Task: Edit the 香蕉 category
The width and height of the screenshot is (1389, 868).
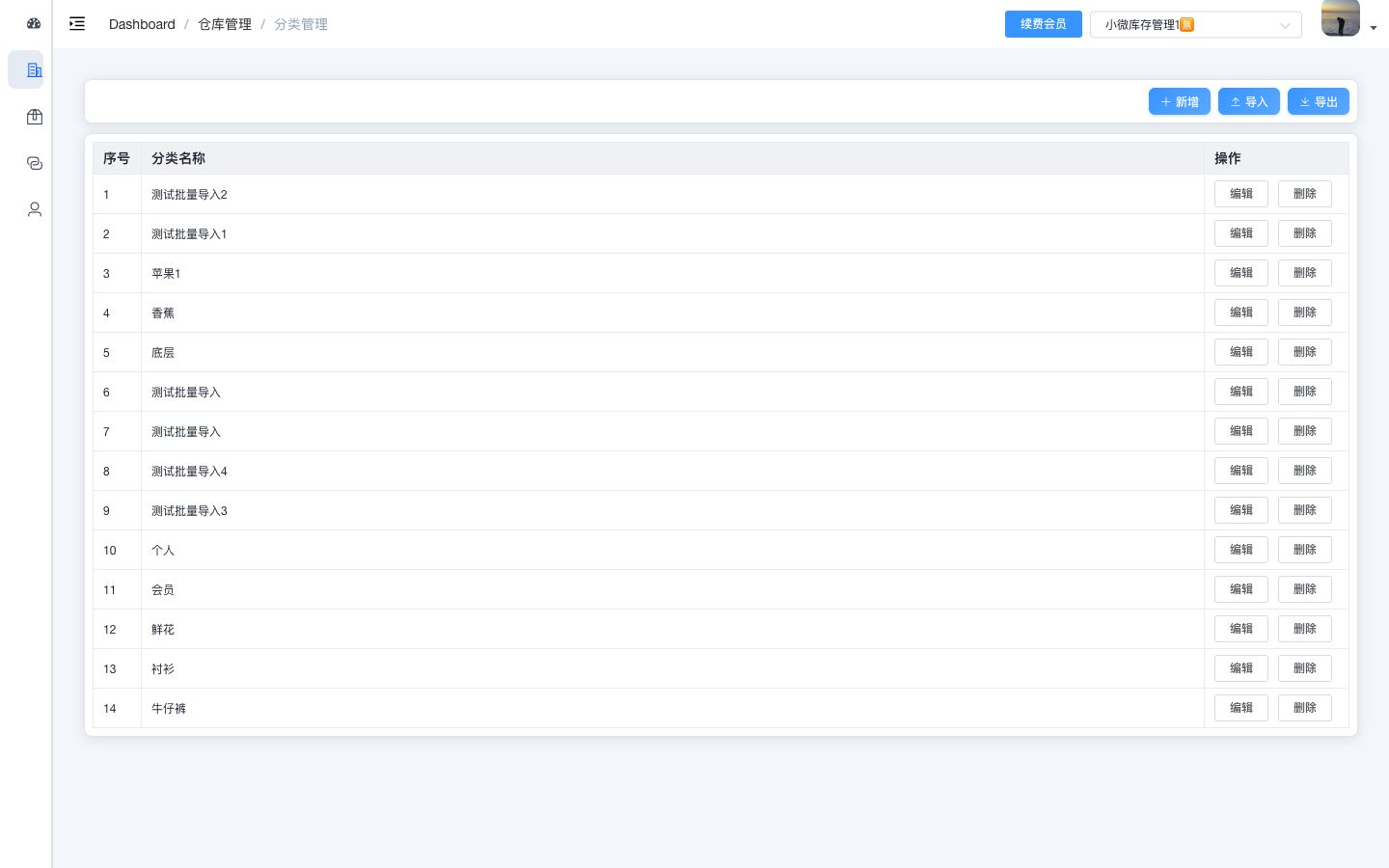Action: [1241, 312]
